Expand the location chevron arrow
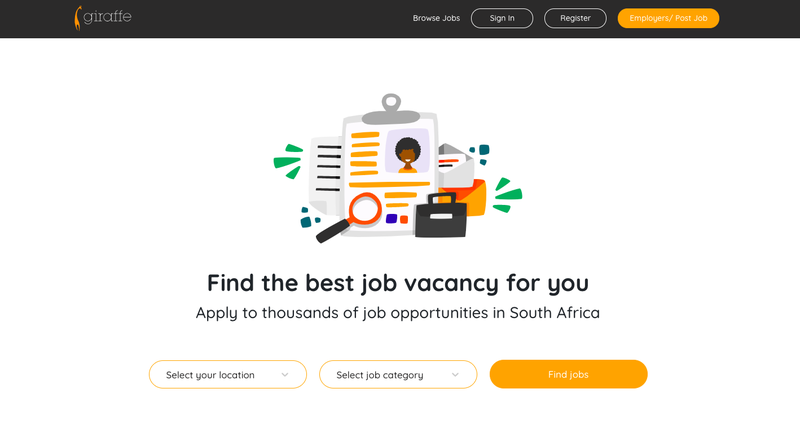The height and width of the screenshot is (429, 800). point(285,375)
